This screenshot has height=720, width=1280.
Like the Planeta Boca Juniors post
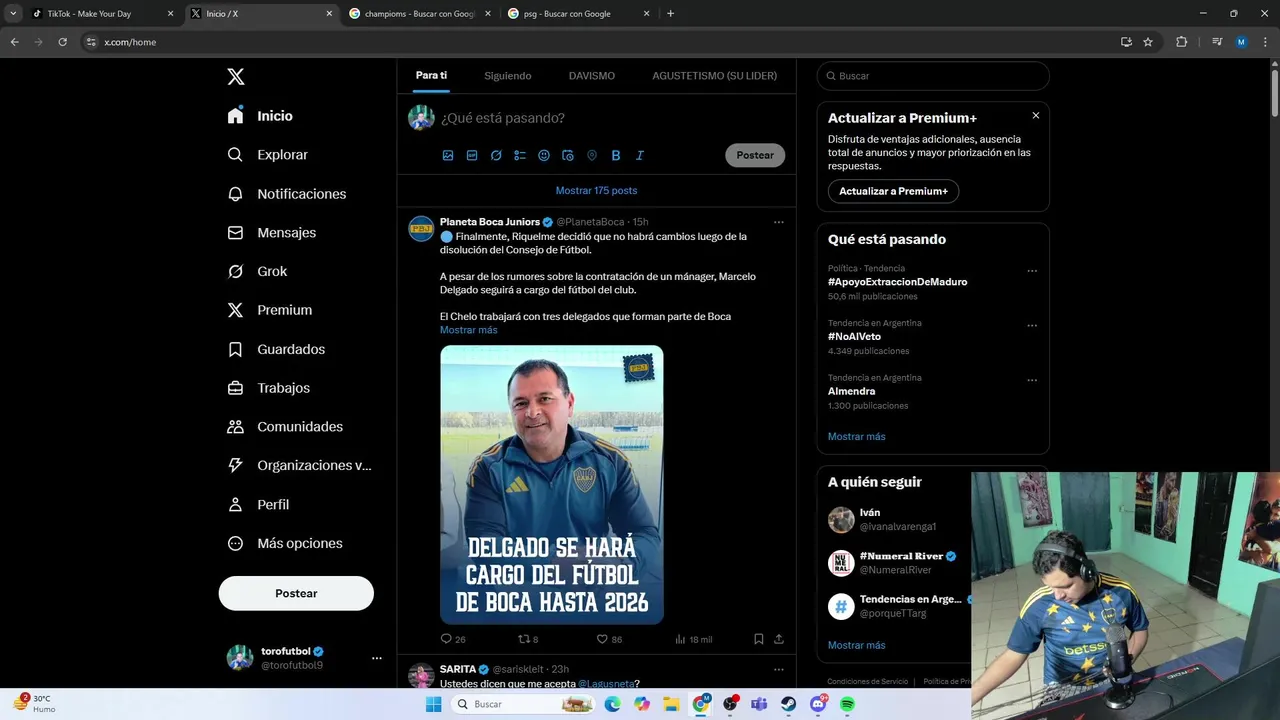tap(609, 639)
